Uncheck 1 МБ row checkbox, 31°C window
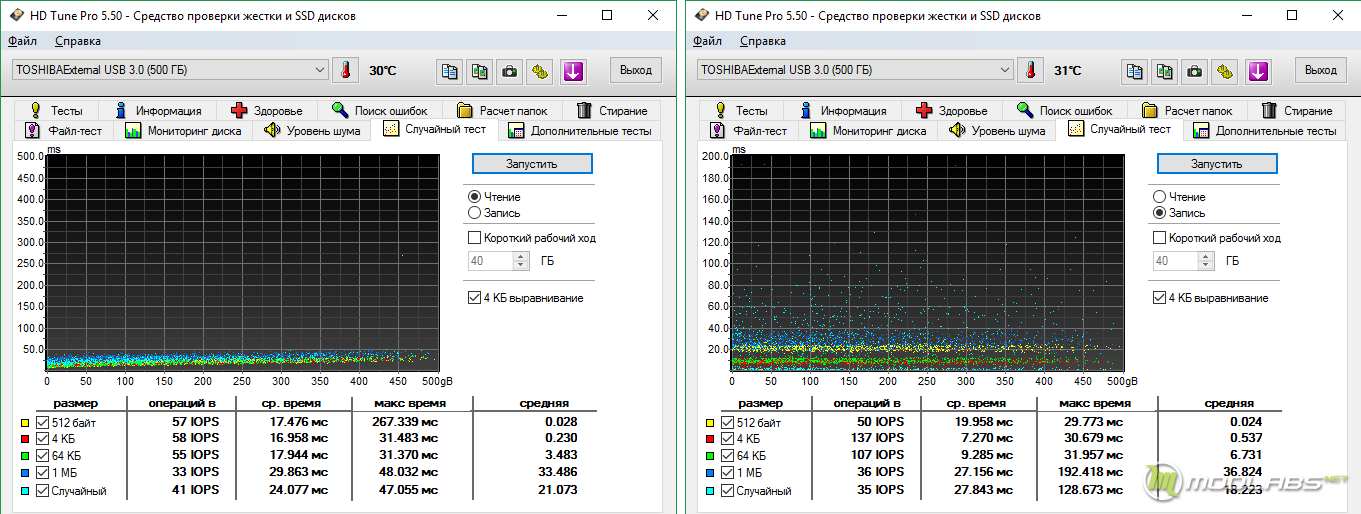 727,472
